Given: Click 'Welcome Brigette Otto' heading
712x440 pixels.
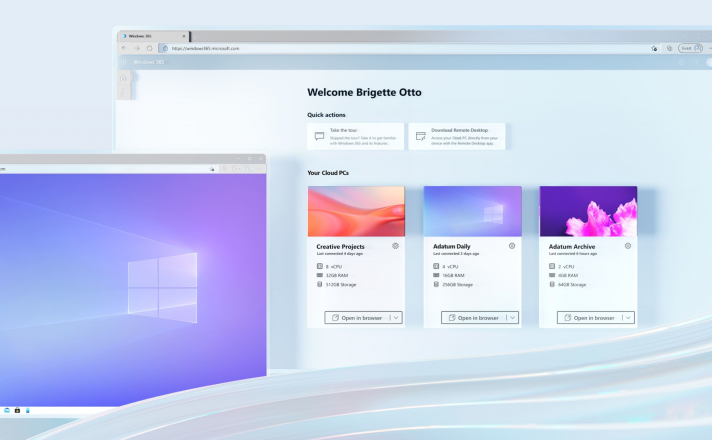Looking at the screenshot, I should [x=364, y=93].
